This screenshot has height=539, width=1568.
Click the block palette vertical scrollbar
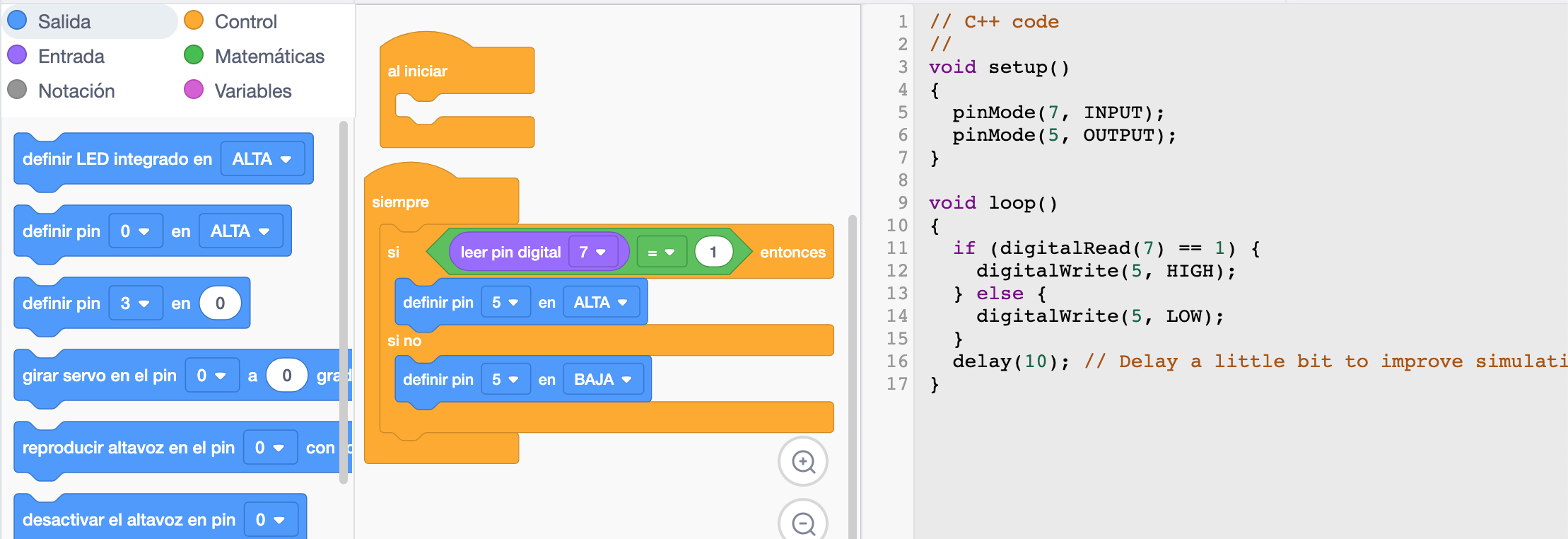(344, 303)
